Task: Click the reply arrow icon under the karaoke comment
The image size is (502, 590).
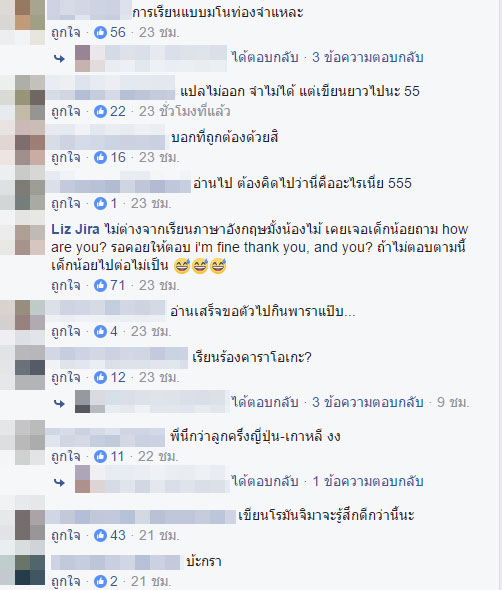Action: tap(59, 404)
